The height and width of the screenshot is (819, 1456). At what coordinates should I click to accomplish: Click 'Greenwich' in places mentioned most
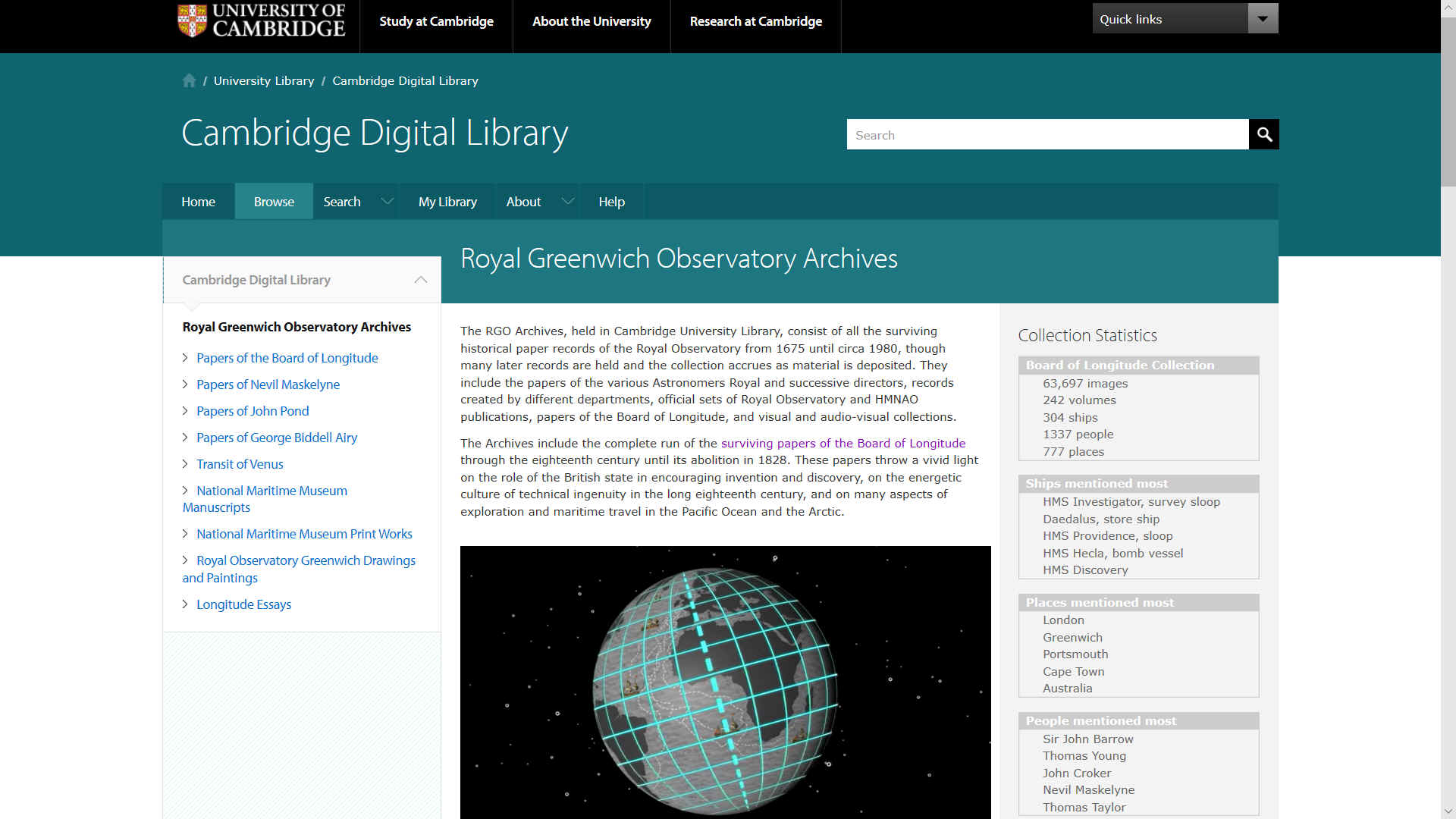point(1072,638)
